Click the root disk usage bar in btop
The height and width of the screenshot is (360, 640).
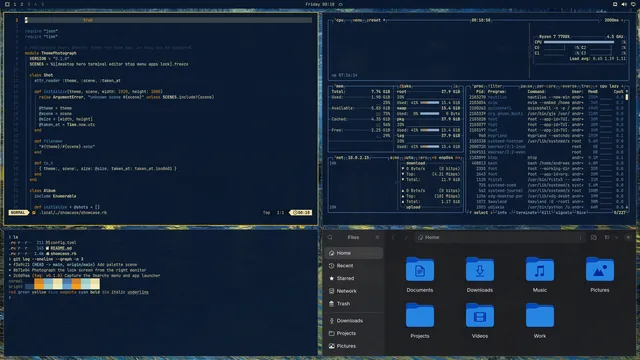tap(430, 102)
